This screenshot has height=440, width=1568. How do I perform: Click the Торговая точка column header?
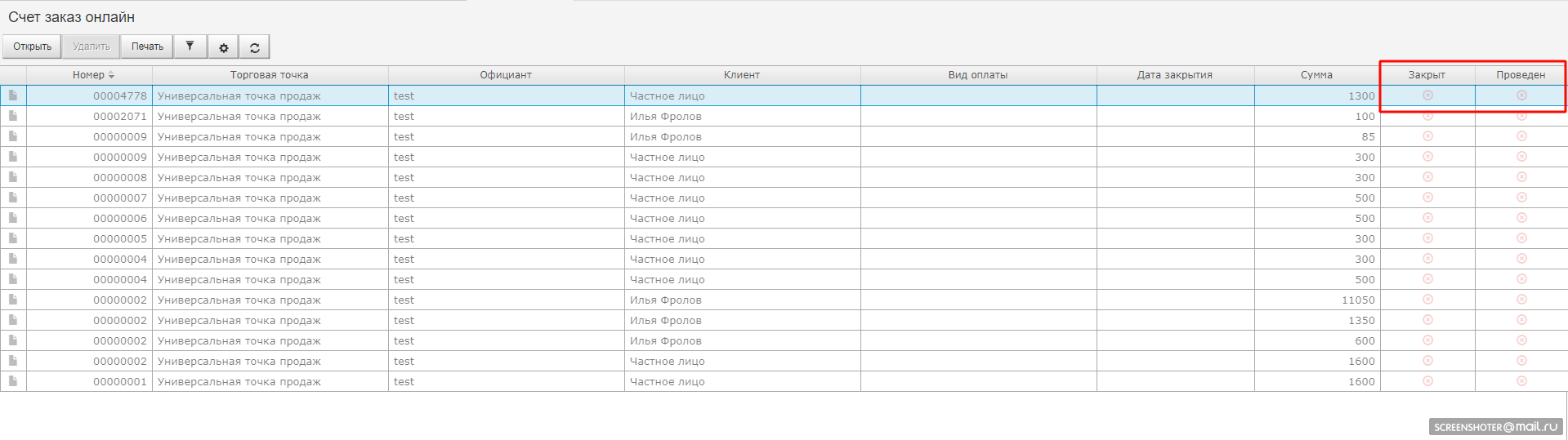click(269, 75)
